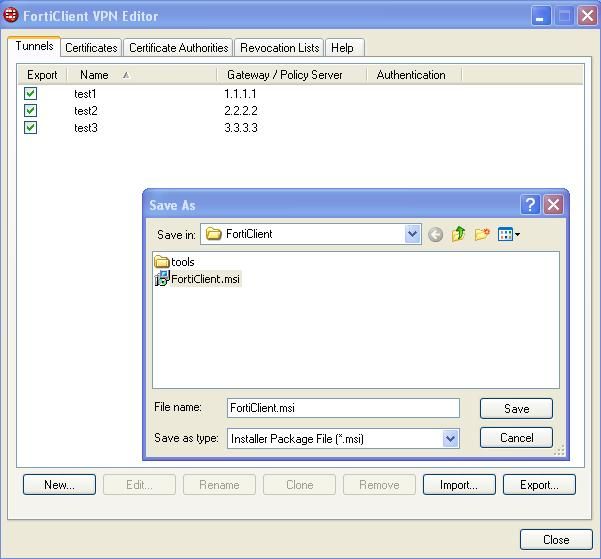Click the gateway address 2.2.2.2
Image resolution: width=601 pixels, height=559 pixels.
[241, 111]
